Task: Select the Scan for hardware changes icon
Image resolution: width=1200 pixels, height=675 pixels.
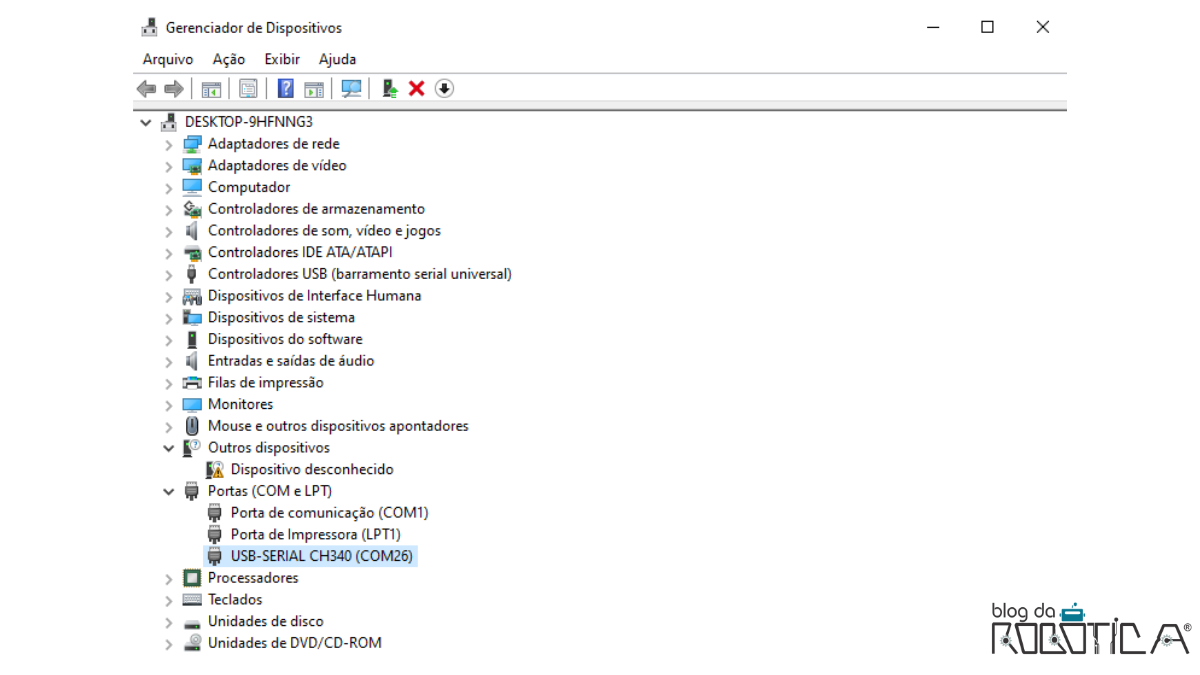Action: click(352, 88)
